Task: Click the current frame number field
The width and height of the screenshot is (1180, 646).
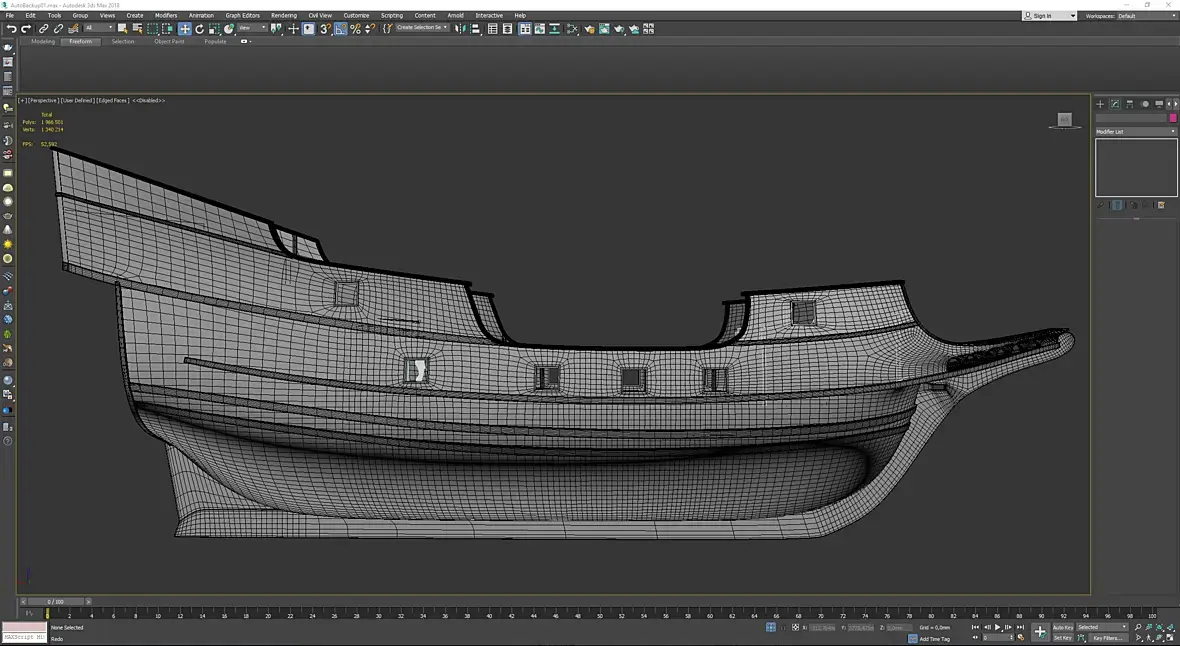Action: click(x=996, y=638)
